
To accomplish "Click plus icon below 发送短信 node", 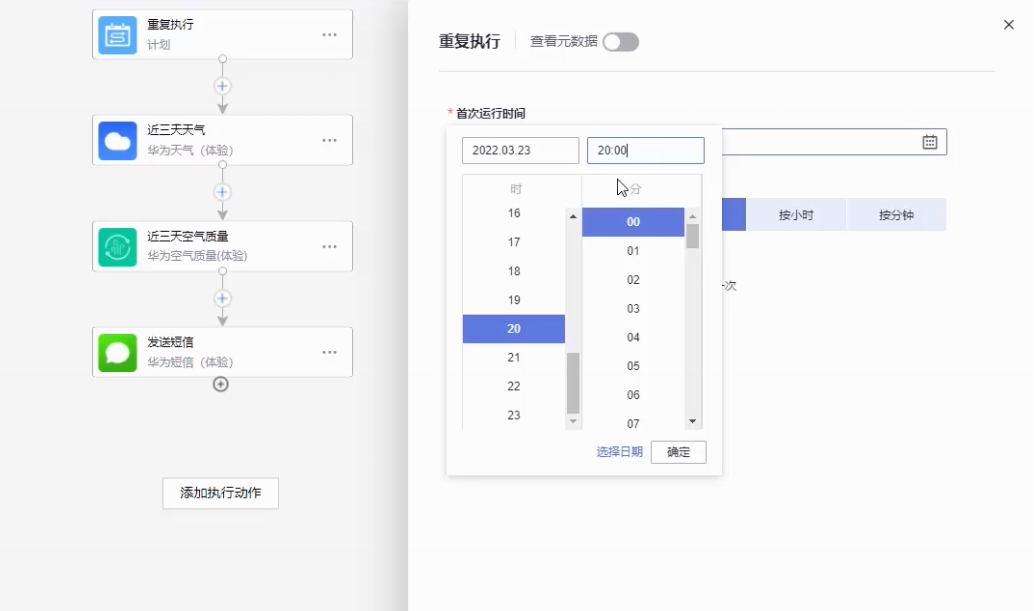I will [x=221, y=384].
